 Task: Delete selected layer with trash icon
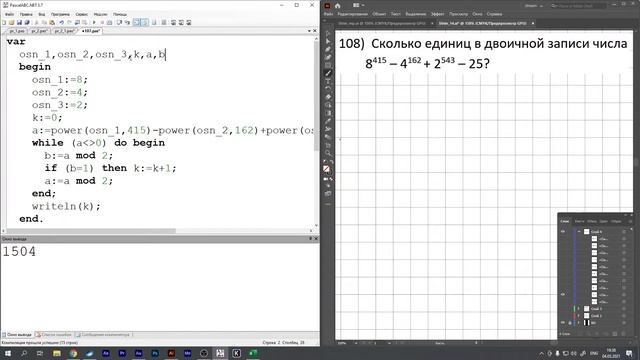[x=624, y=334]
